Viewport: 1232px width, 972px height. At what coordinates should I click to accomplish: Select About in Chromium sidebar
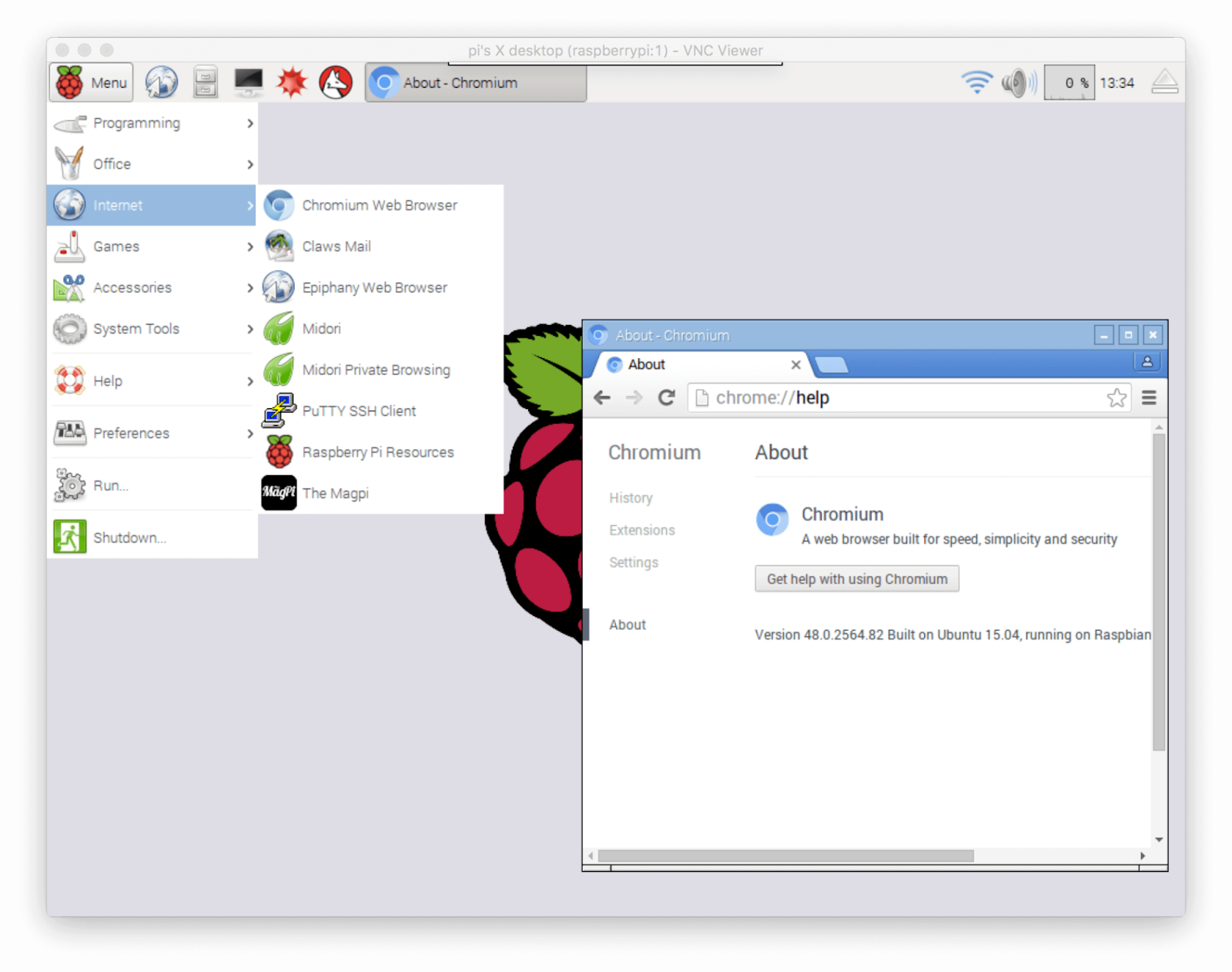[628, 625]
